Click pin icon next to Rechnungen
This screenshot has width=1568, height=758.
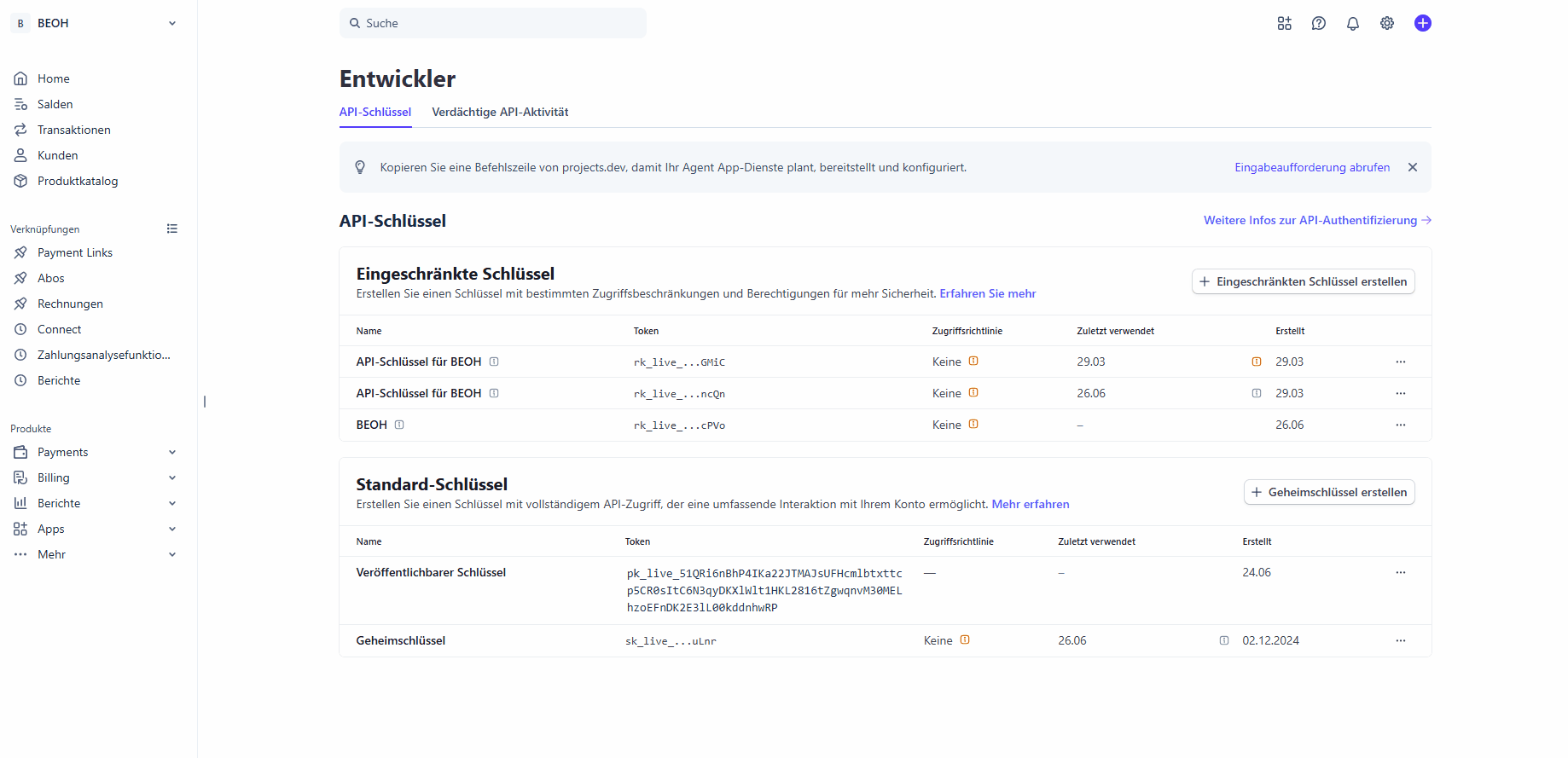click(x=20, y=304)
